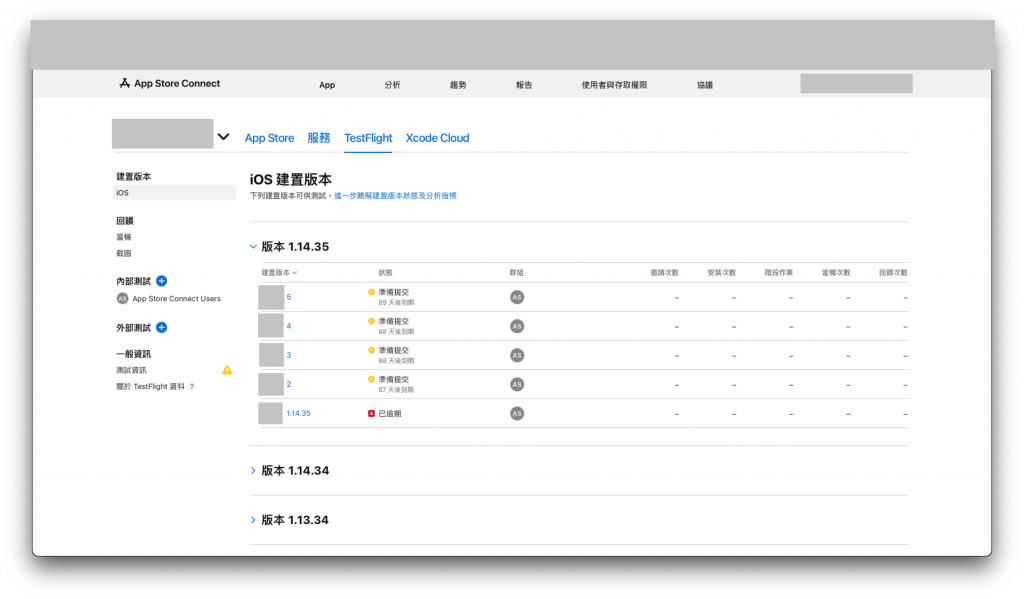This screenshot has height=599, width=1024.
Task: Click the AS group badge for build 3
Action: 517,355
